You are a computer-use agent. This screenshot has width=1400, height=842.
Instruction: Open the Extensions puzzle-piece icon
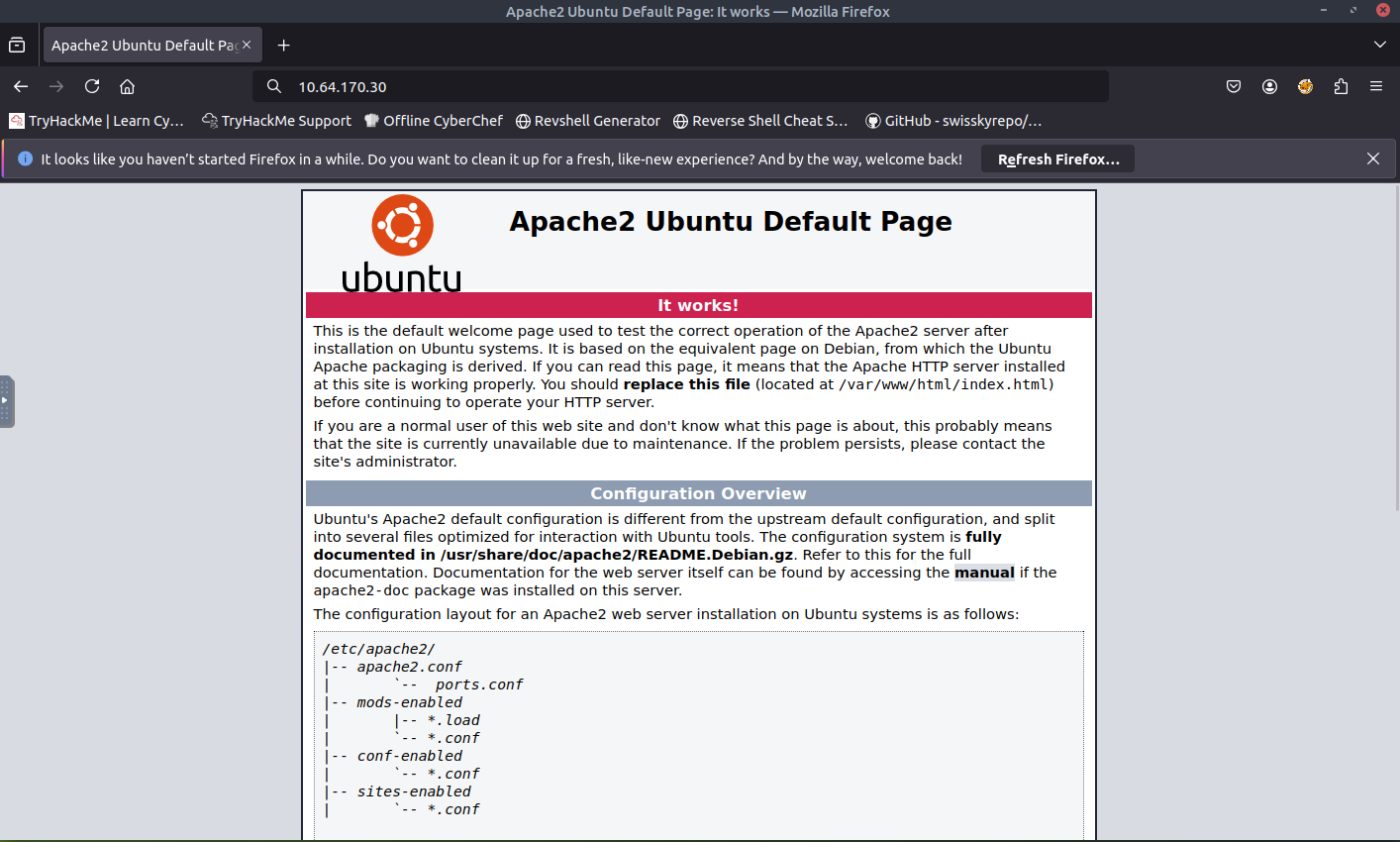pos(1341,86)
